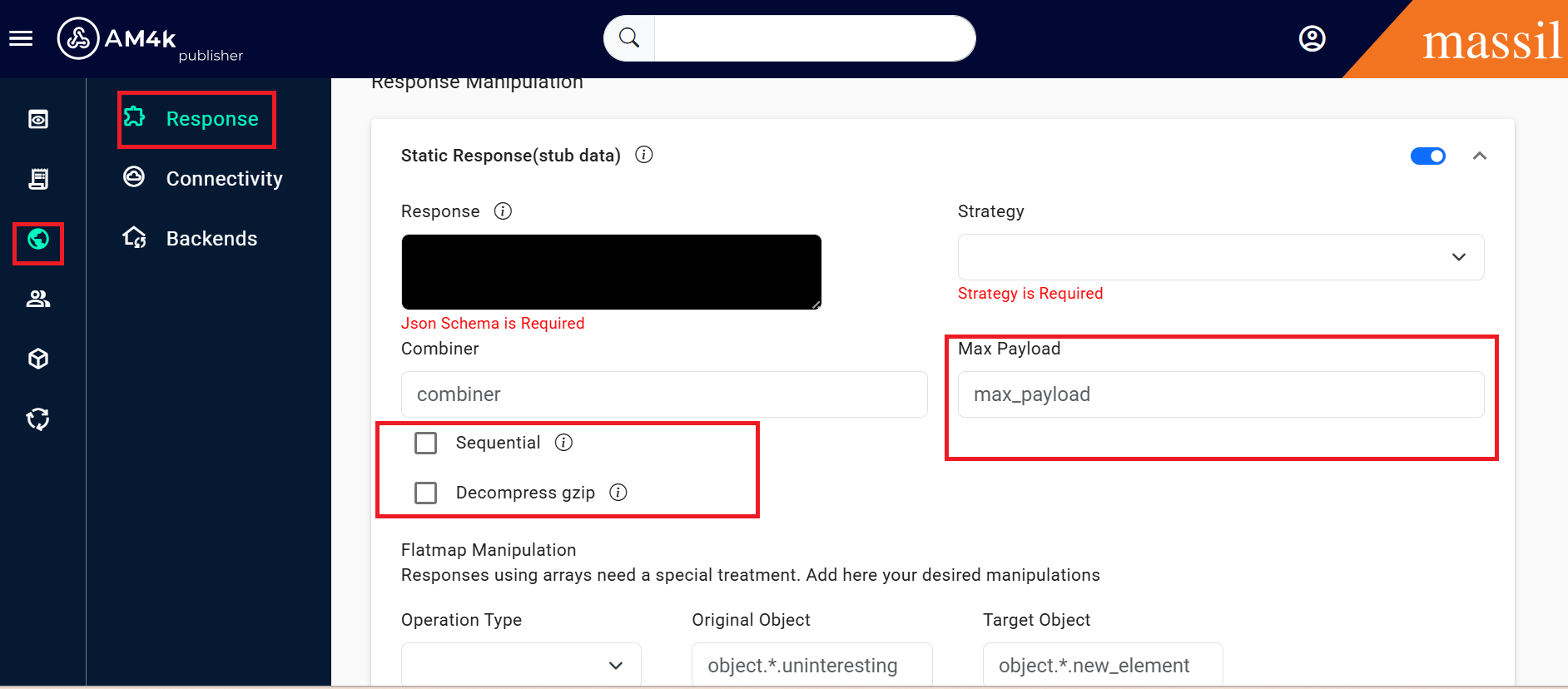Image resolution: width=1568 pixels, height=689 pixels.
Task: Open the Strategy dropdown
Action: pyautogui.click(x=1220, y=257)
